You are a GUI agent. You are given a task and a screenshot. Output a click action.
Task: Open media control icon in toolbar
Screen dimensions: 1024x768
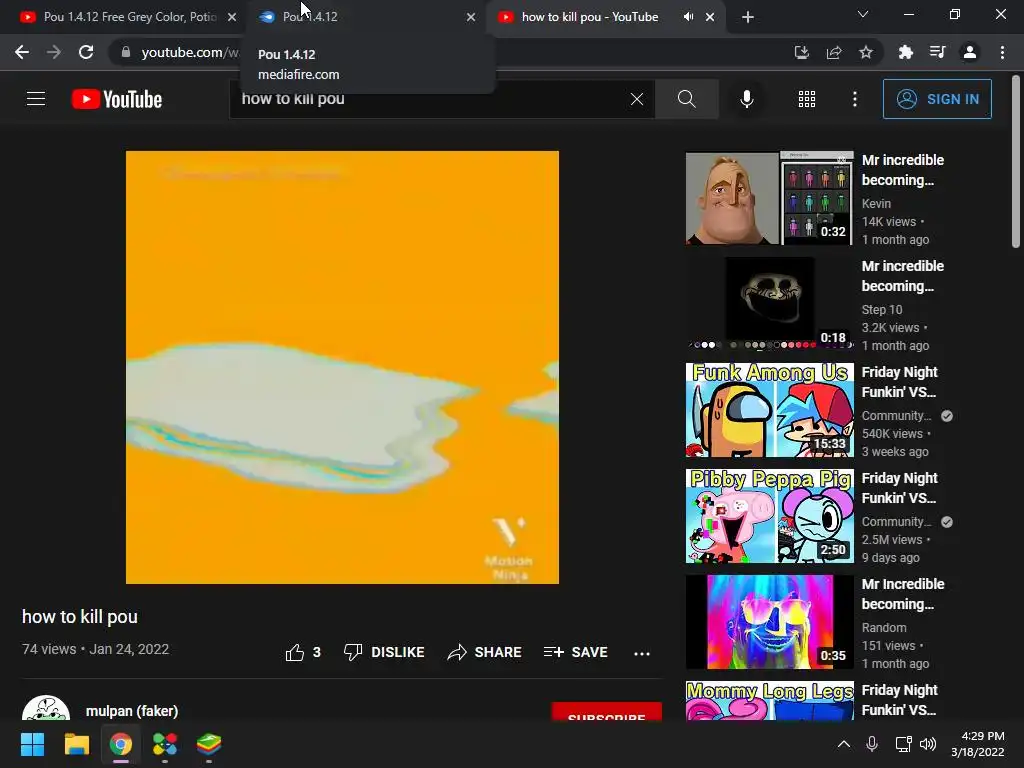click(x=937, y=52)
